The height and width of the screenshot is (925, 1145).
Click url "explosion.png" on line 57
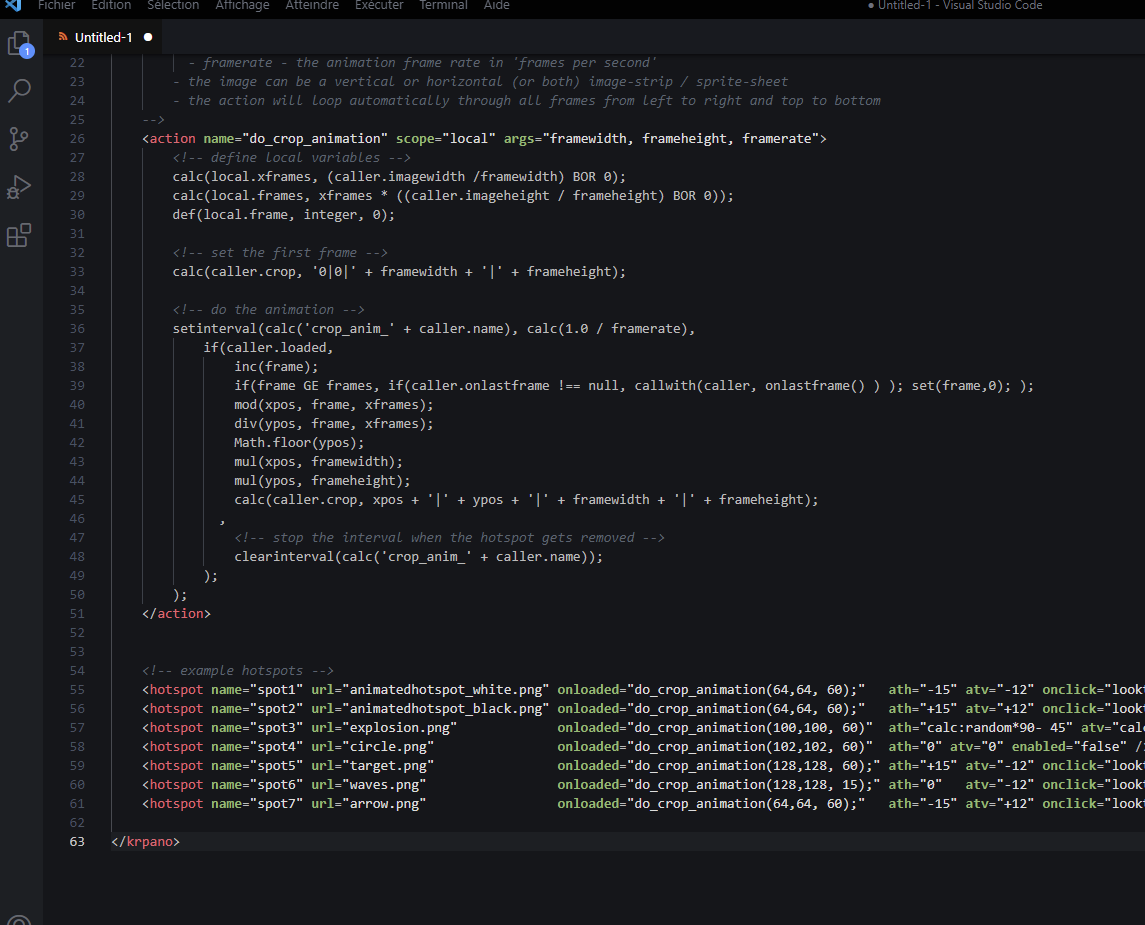coord(399,727)
